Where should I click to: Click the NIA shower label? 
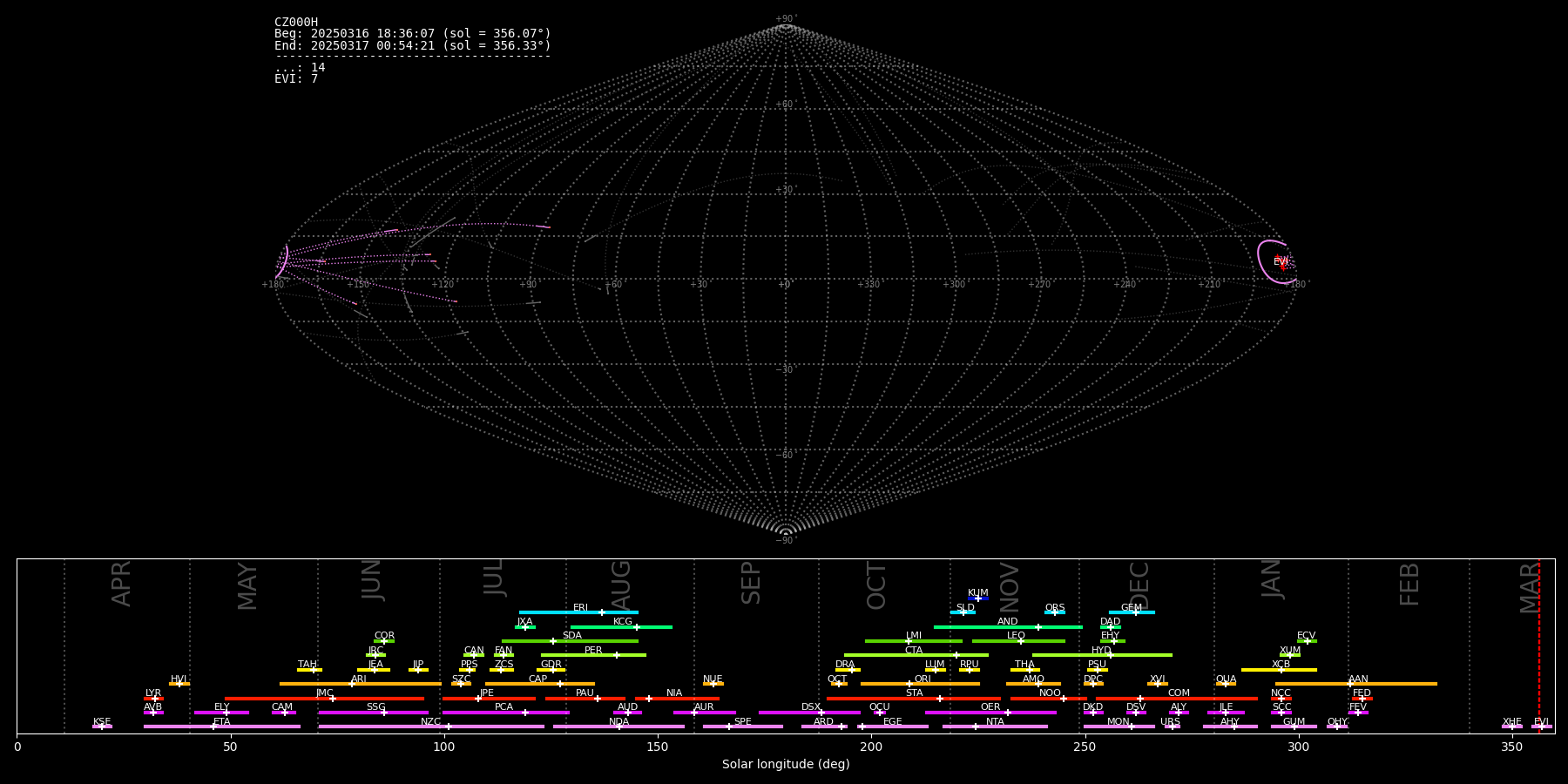click(x=674, y=693)
